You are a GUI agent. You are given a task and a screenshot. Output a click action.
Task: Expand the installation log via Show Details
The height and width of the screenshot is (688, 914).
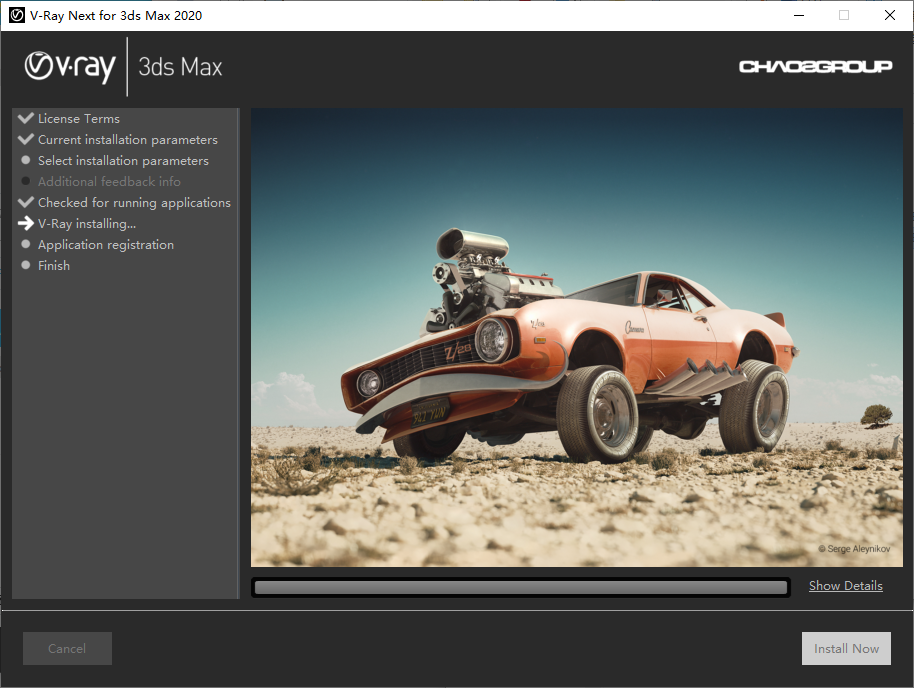(845, 585)
